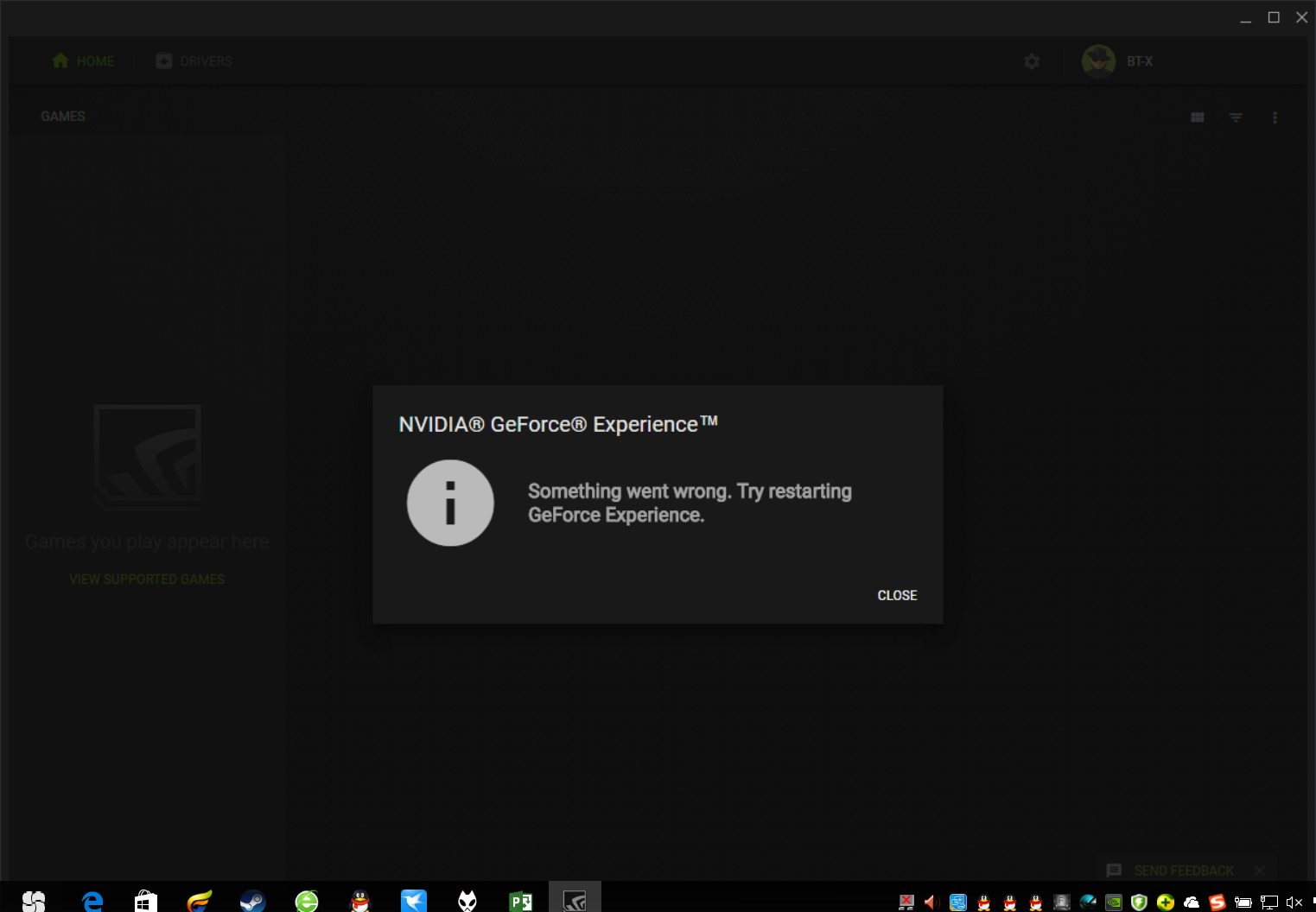Open the green 'e' browser on the taskbar
This screenshot has height=912, width=1316.
coord(307,902)
